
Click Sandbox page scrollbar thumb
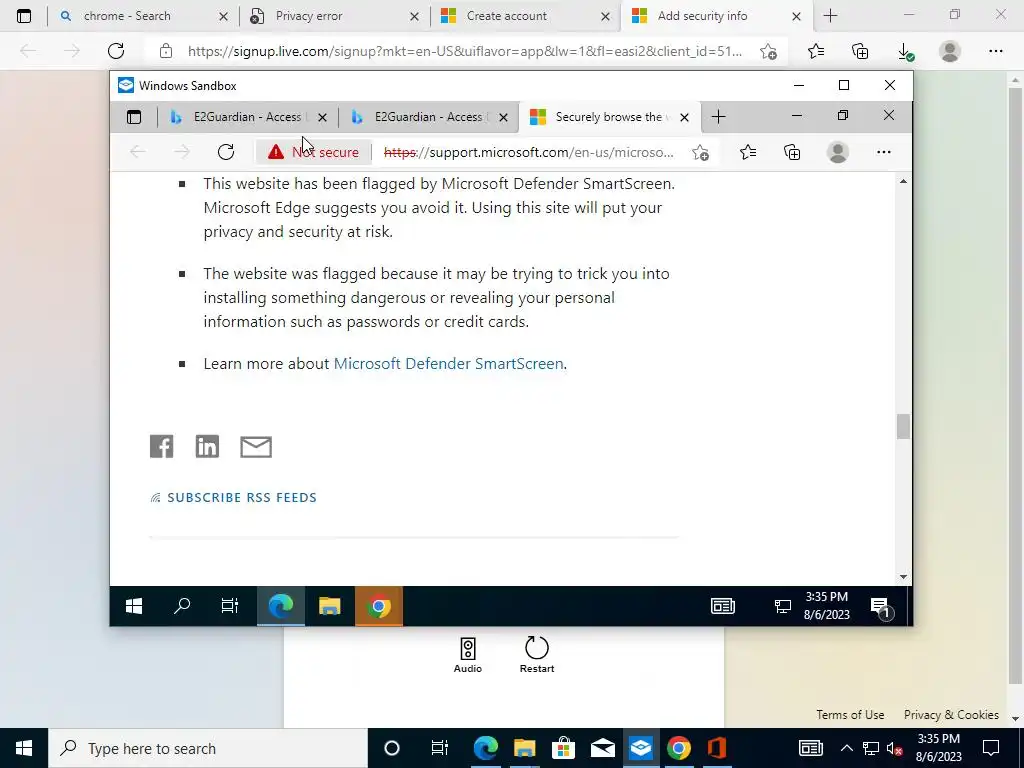(903, 427)
